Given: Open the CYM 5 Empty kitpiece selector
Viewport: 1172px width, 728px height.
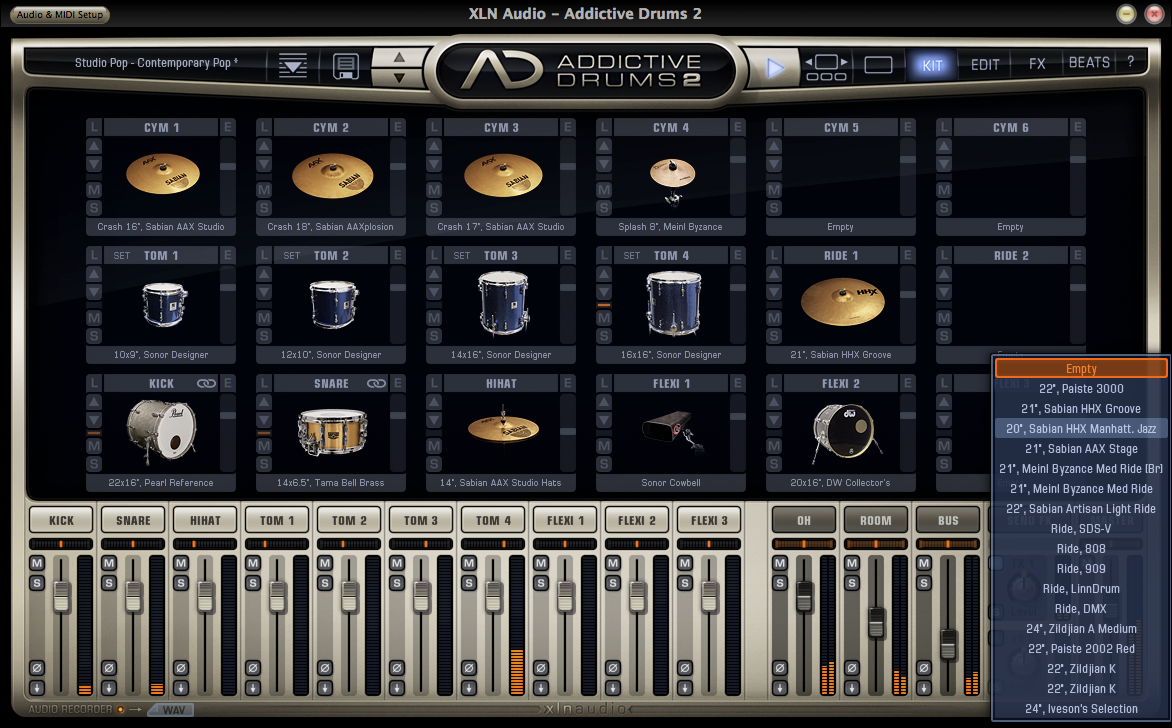Looking at the screenshot, I should (840, 226).
